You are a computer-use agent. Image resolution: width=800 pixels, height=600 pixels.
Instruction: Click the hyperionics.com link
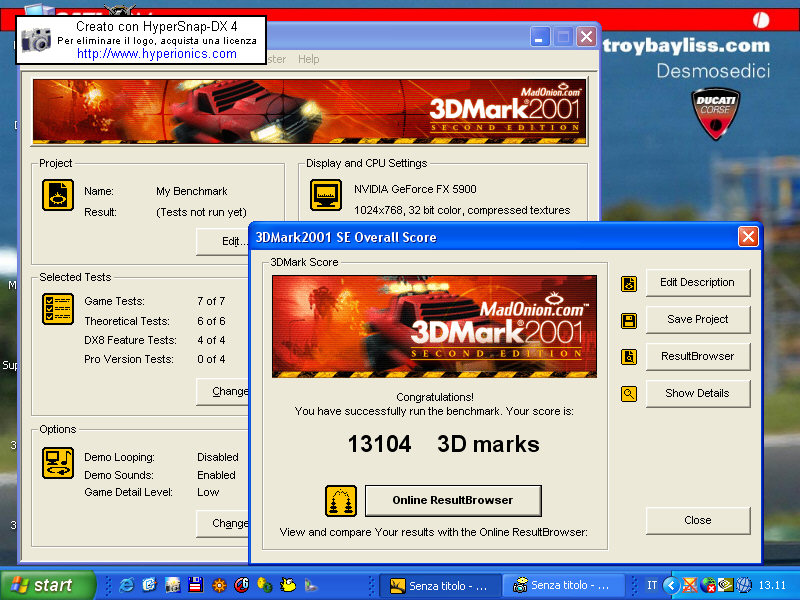point(157,54)
